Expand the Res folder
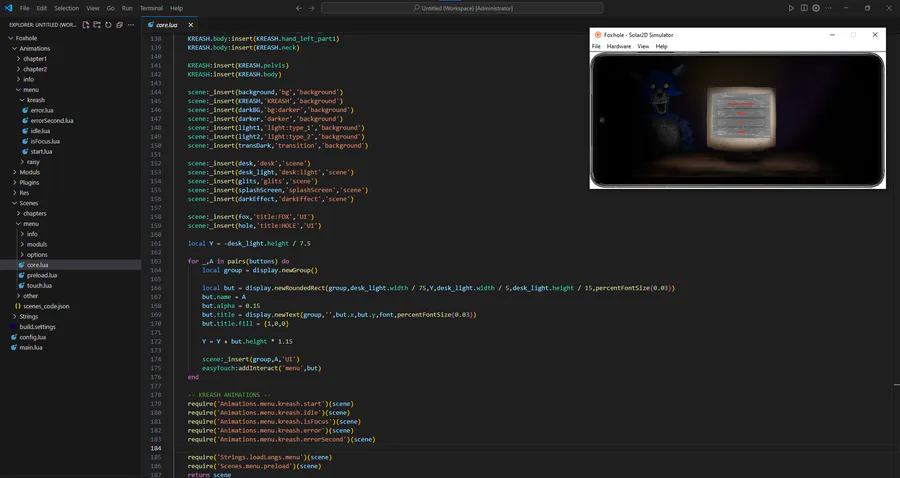This screenshot has width=900, height=478. pos(24,193)
